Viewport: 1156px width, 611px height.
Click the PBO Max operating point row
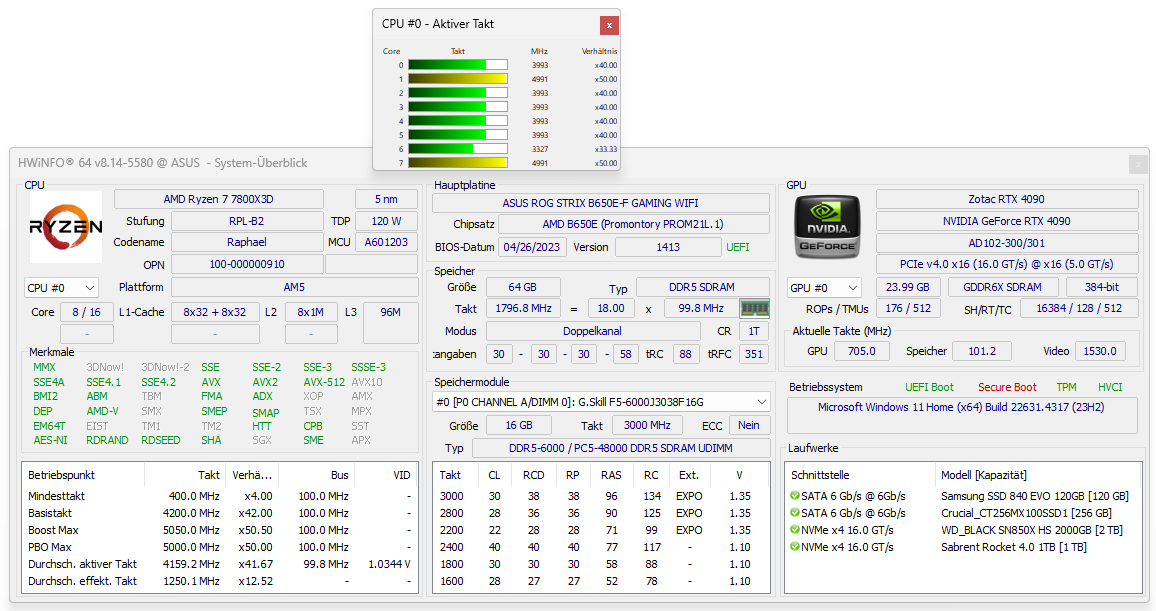(x=219, y=547)
